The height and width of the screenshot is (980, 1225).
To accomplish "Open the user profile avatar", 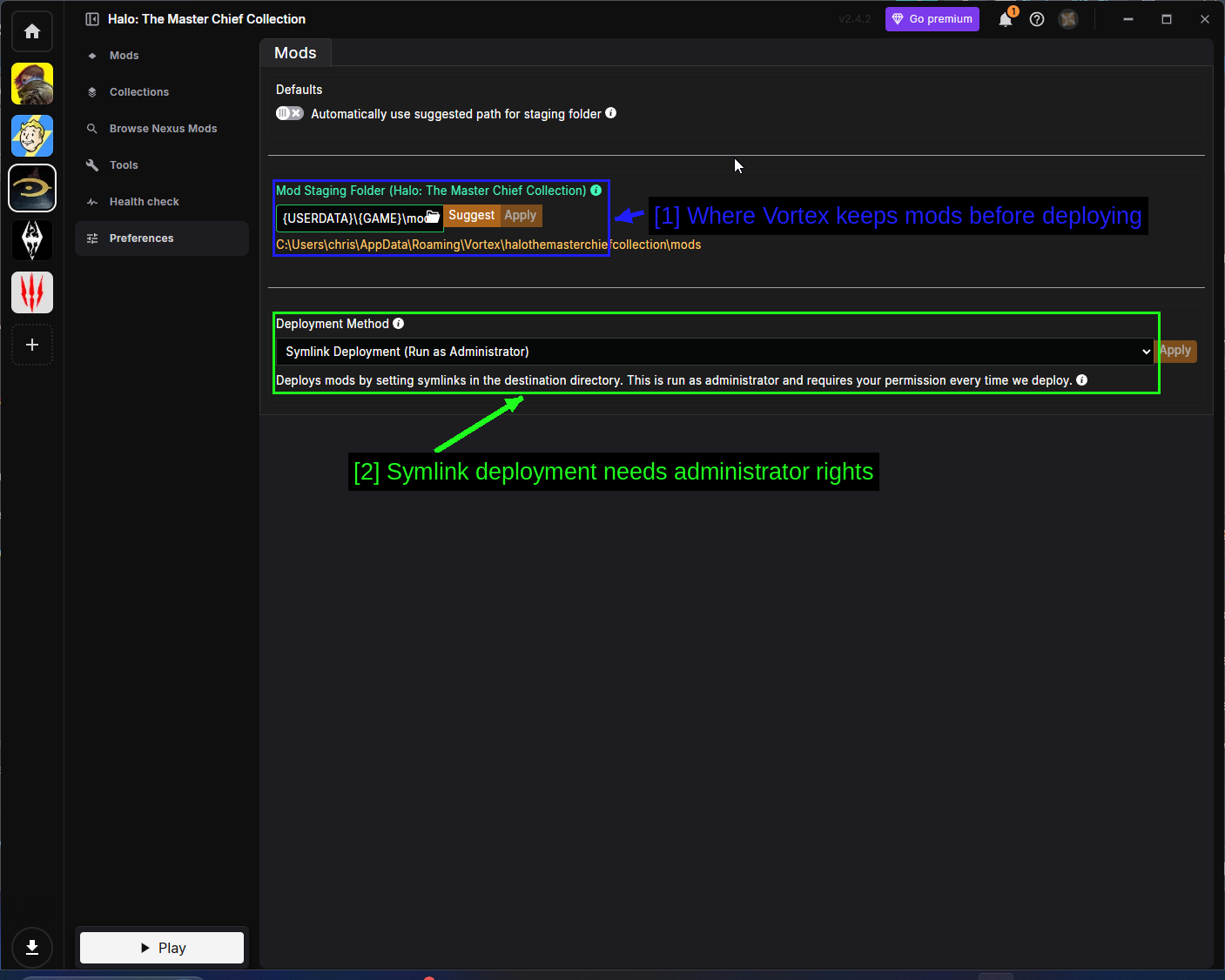I will 1068,19.
